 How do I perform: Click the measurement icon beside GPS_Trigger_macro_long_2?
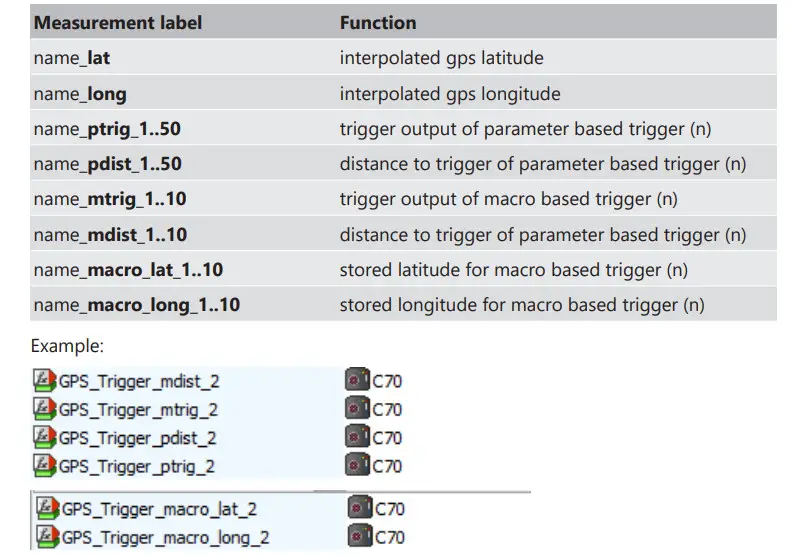(47, 537)
